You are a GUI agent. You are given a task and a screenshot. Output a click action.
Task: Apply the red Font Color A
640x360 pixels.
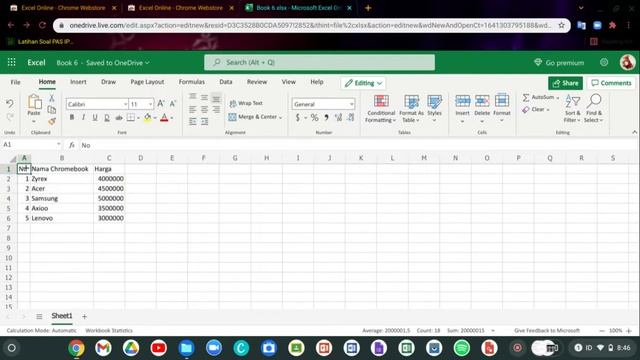click(164, 118)
